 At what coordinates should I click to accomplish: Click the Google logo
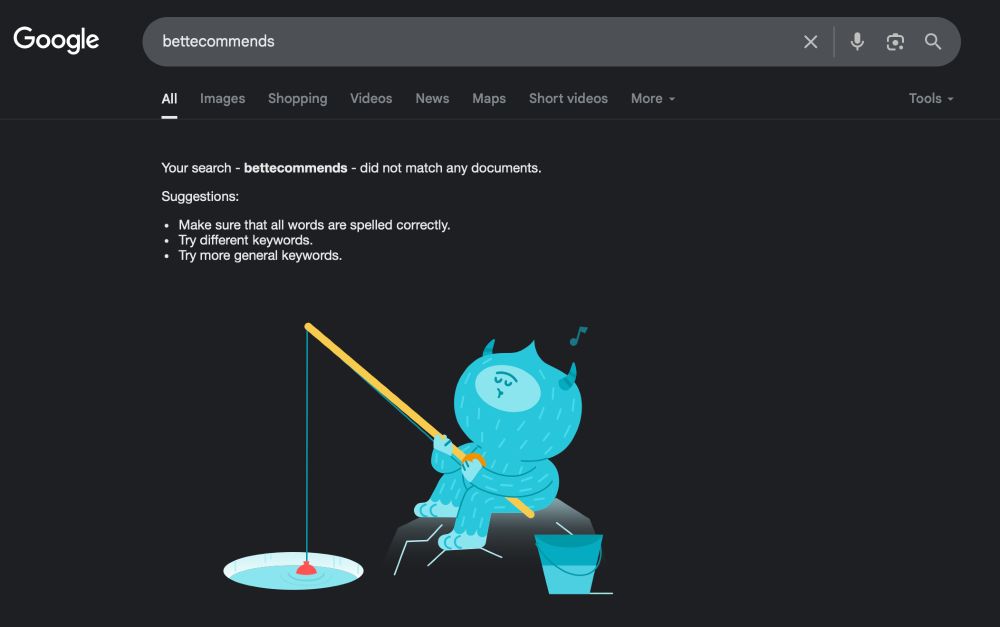[56, 40]
